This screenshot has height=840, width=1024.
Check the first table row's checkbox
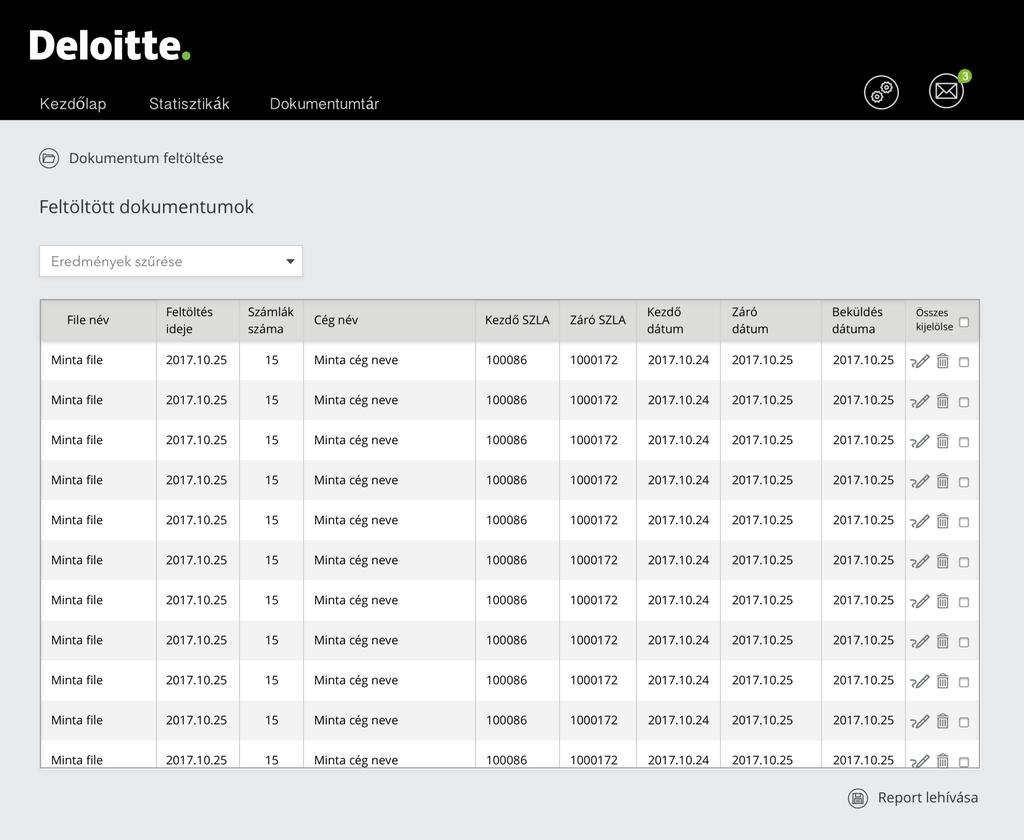coord(964,362)
